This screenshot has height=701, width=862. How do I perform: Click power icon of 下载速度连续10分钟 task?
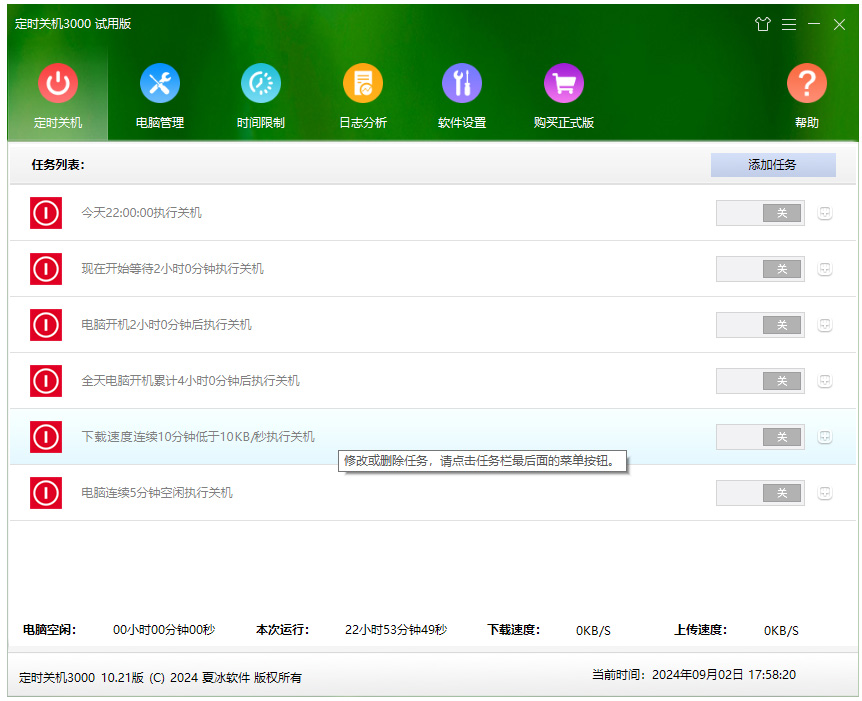[46, 437]
